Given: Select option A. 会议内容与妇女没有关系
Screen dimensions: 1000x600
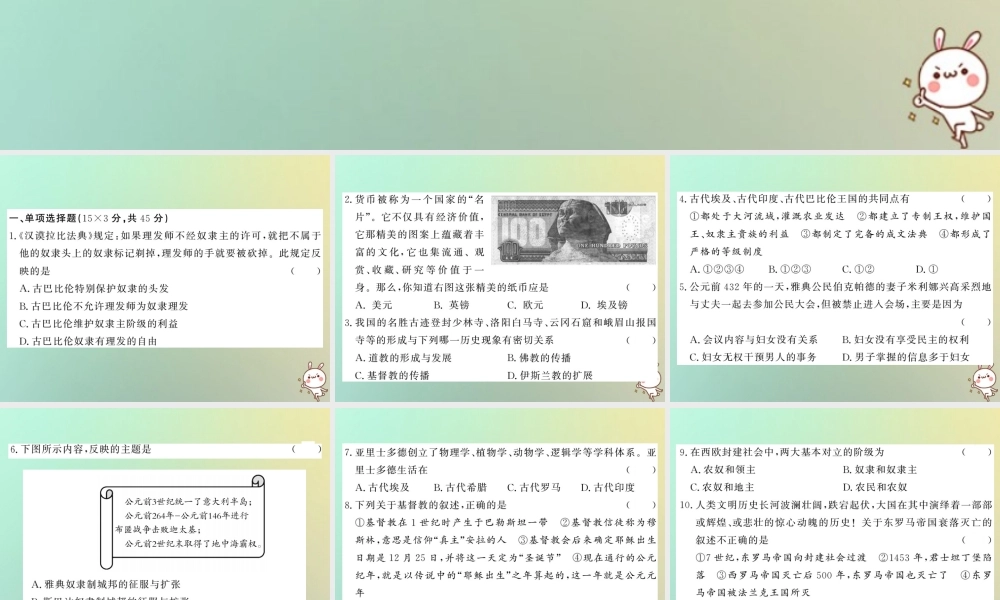Looking at the screenshot, I should point(753,340).
